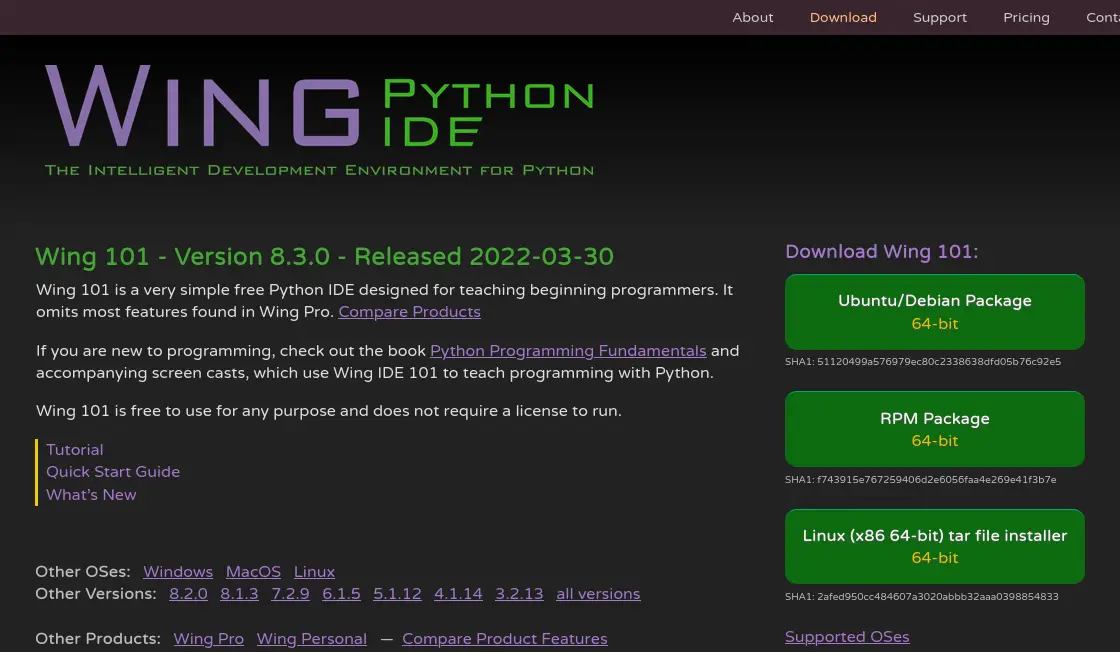
Task: Open version 7.2.9 download page
Action: (290, 594)
